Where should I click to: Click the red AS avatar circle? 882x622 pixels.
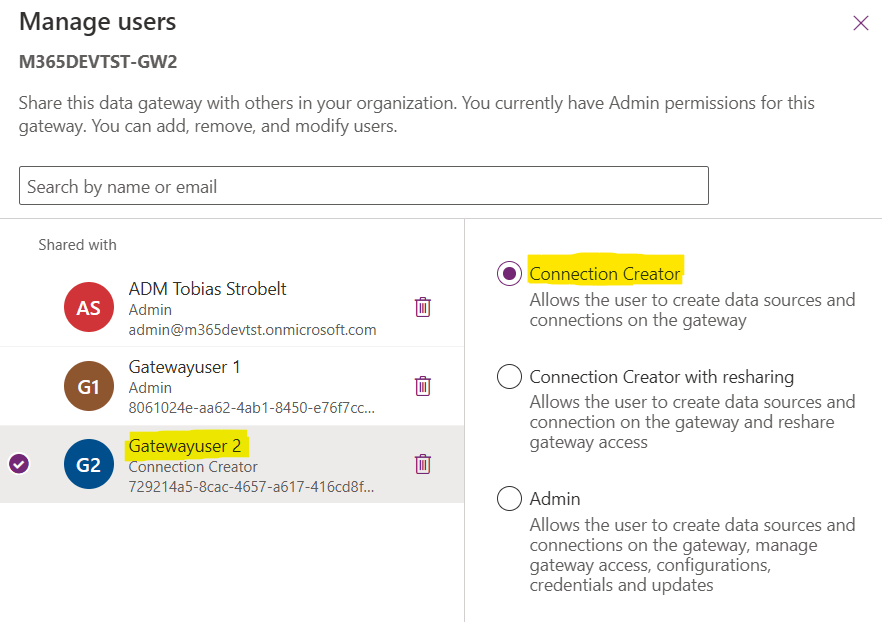point(89,308)
